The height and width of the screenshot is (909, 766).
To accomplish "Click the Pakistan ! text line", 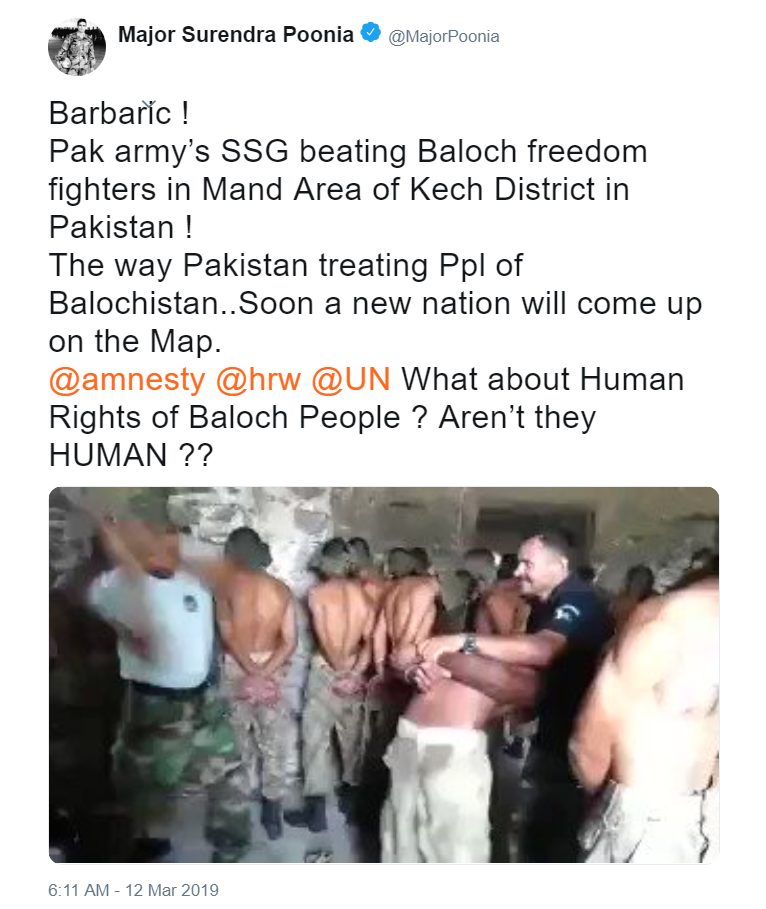I will click(x=121, y=227).
